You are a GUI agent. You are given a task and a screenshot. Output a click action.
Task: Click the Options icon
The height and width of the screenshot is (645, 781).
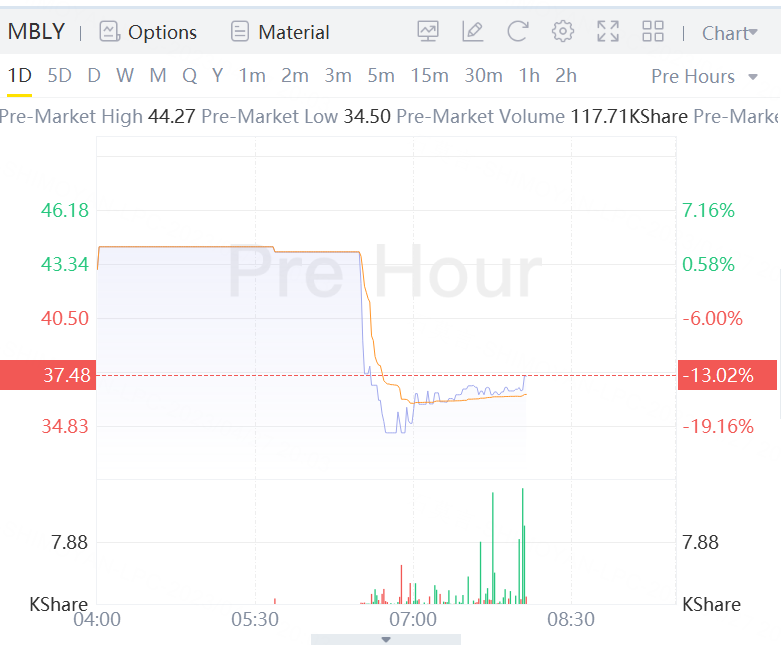click(x=110, y=32)
